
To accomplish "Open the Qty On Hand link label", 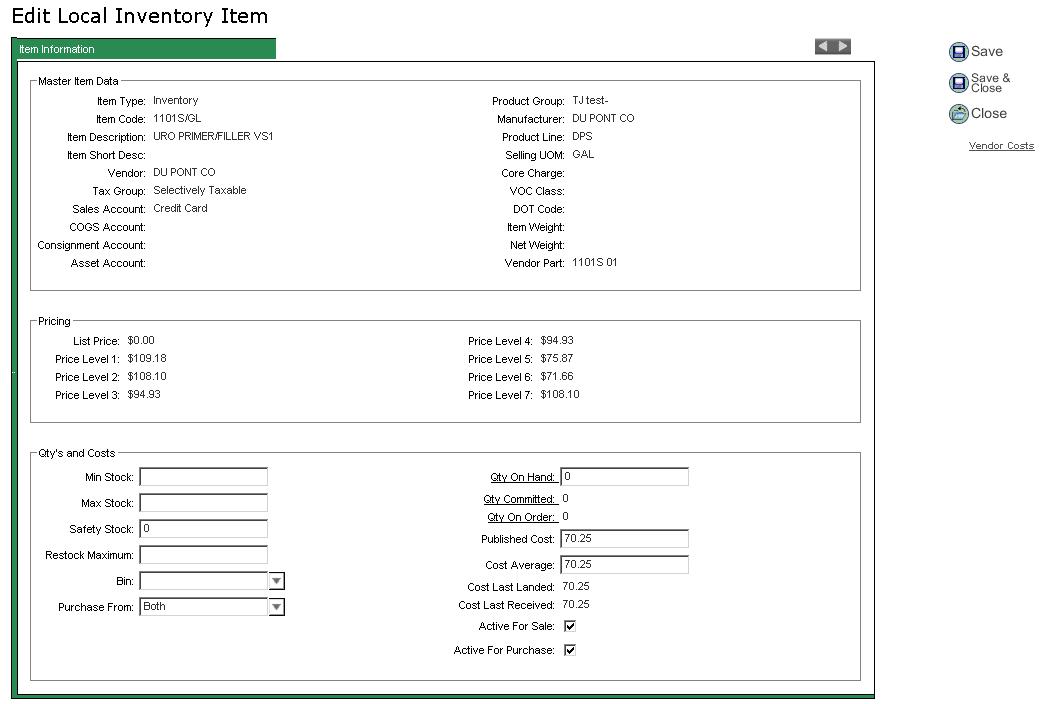I will point(522,478).
